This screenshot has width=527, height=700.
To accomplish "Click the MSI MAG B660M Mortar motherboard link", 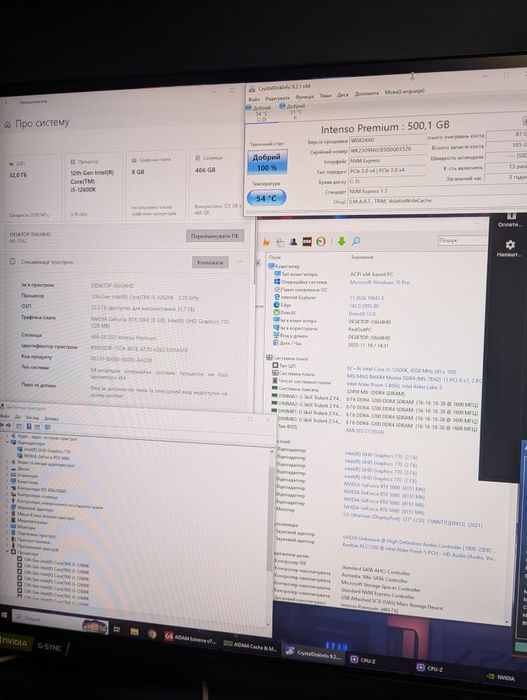I will coord(414,378).
